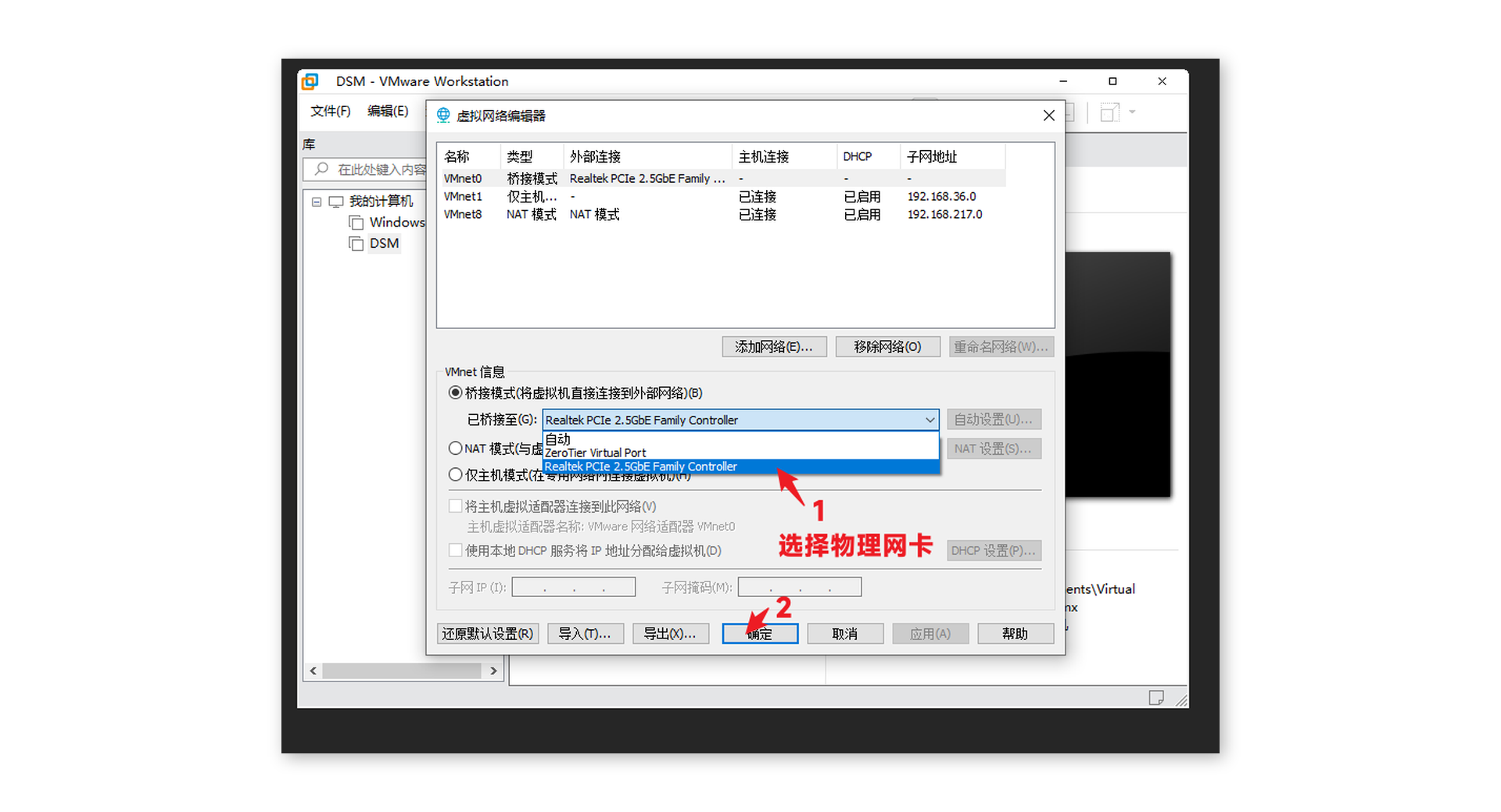Screen dimensions: 1501x812
Task: Select the VMnet1 row in network table
Action: 723,197
